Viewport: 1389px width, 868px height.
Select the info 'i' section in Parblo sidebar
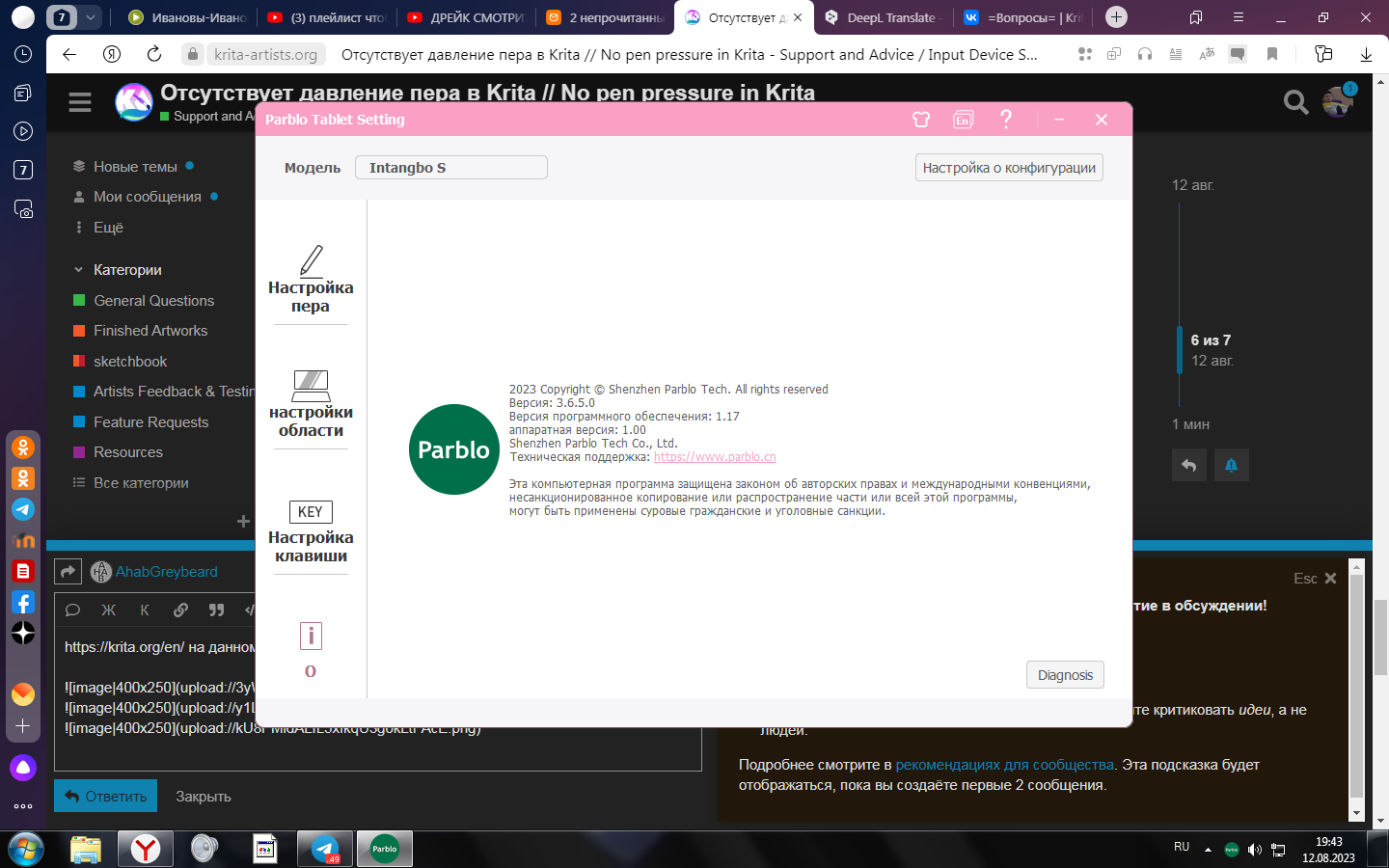pyautogui.click(x=311, y=650)
